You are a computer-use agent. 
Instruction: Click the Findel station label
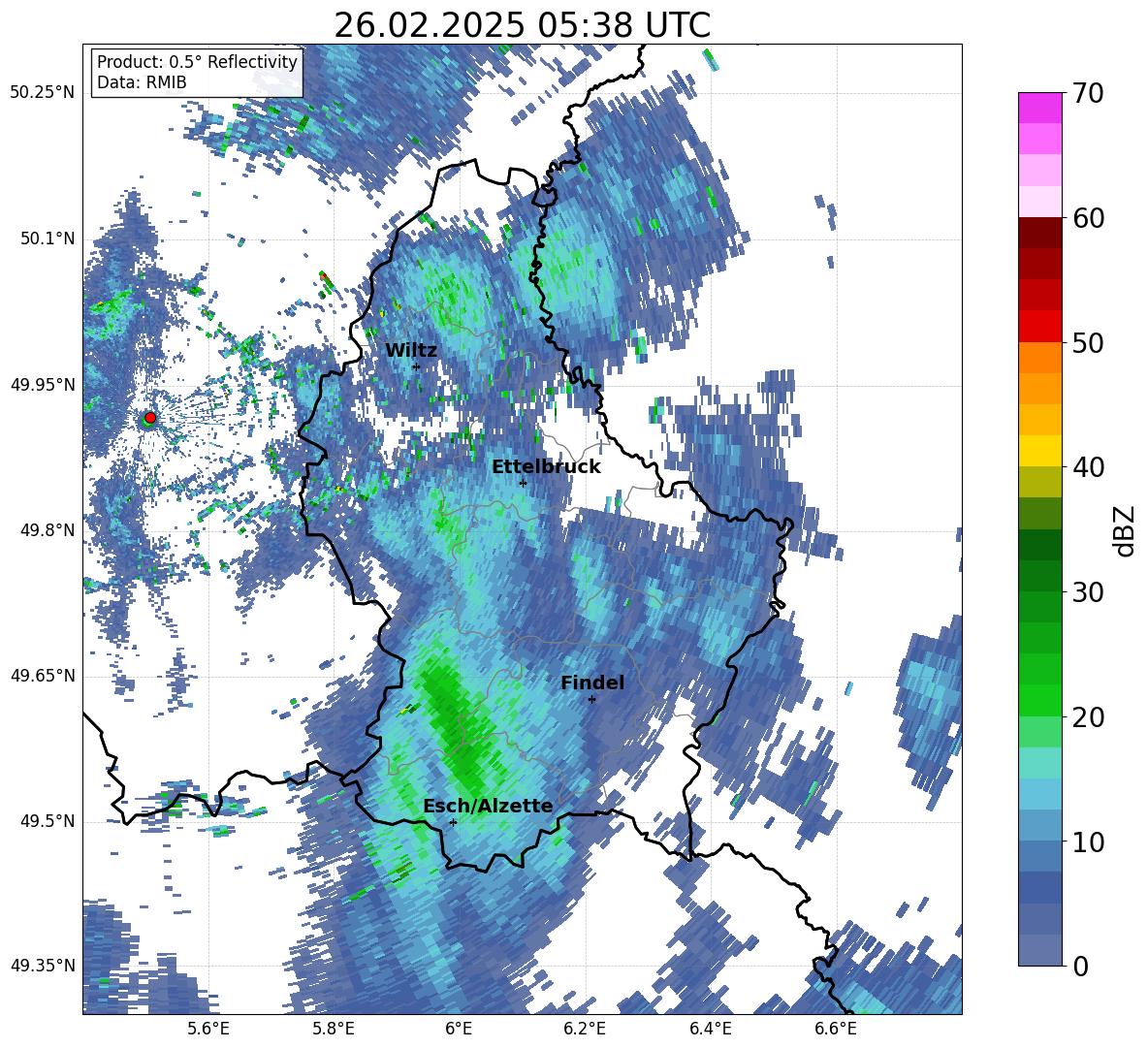pos(592,683)
